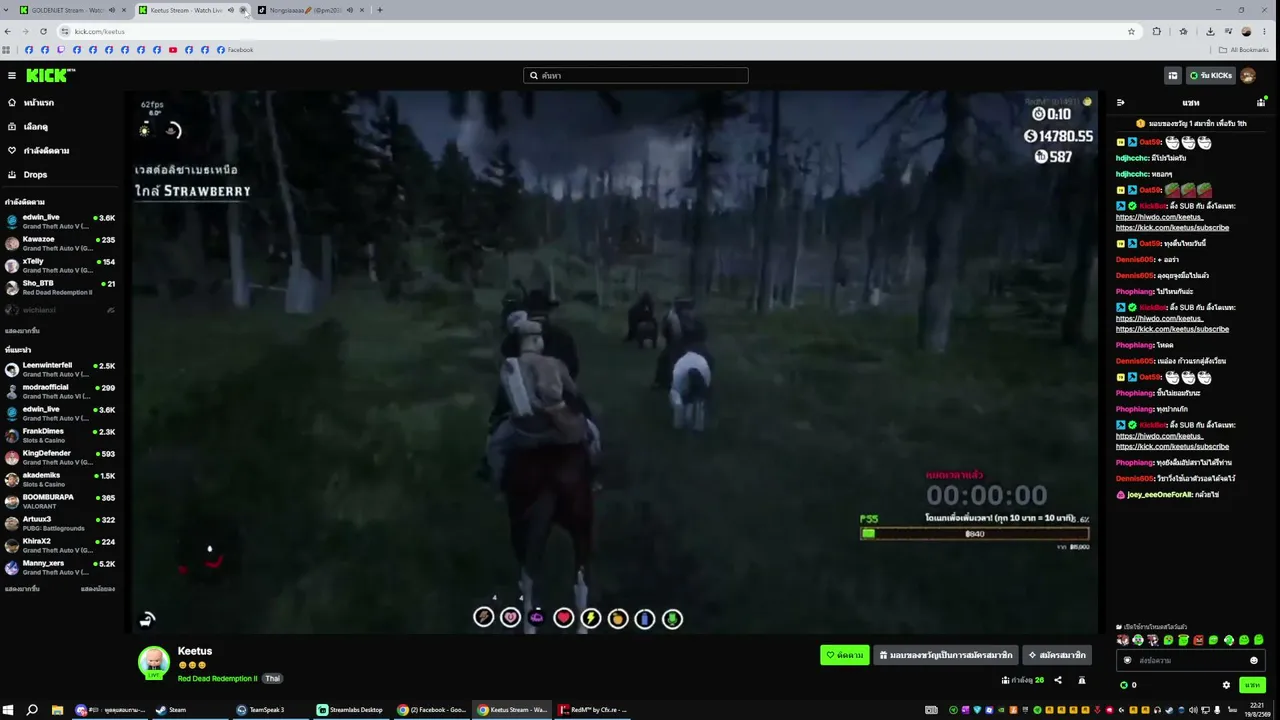This screenshot has width=1280, height=720.
Task: Share the Keetus stream
Action: click(x=1058, y=681)
